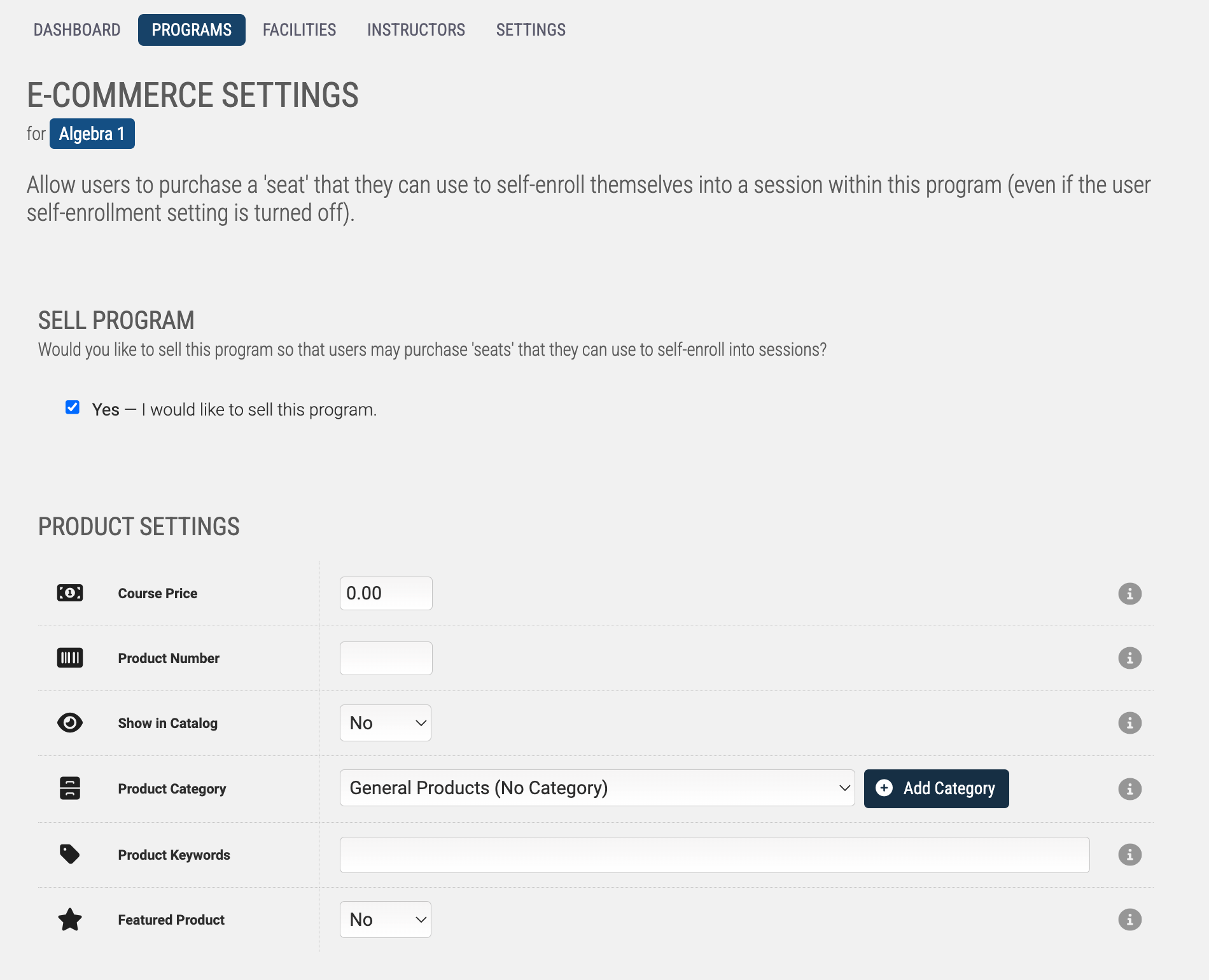View info icon for Product Keywords row
The width and height of the screenshot is (1209, 980).
1129,855
